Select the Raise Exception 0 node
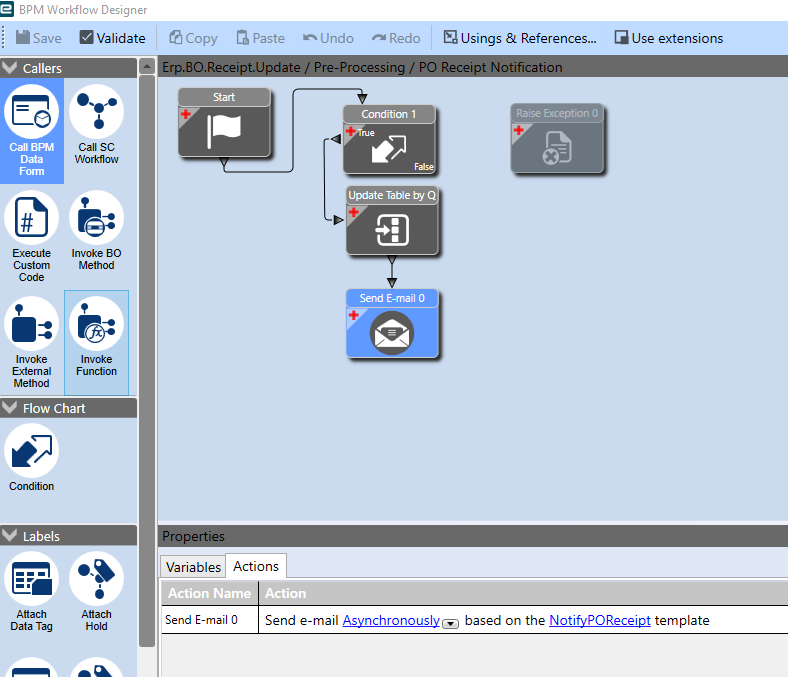788x677 pixels. click(x=557, y=139)
